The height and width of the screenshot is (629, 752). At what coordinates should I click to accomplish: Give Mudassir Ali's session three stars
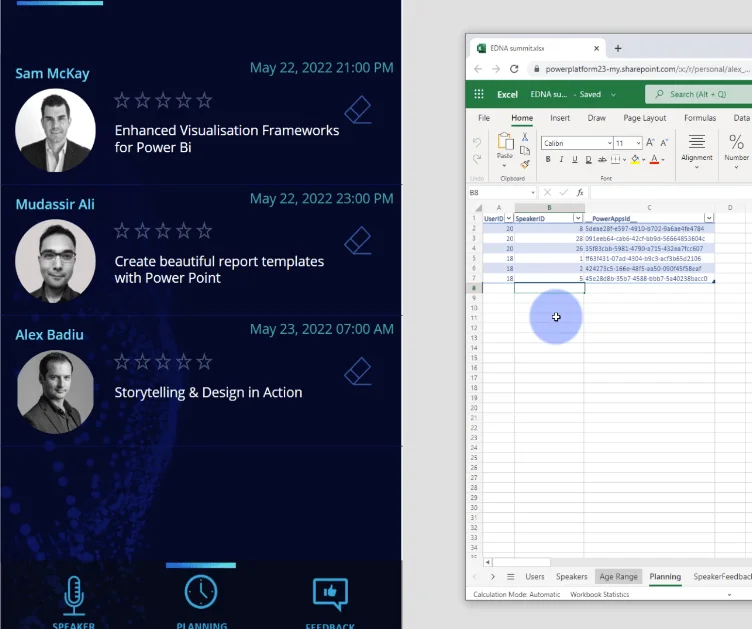[163, 231]
